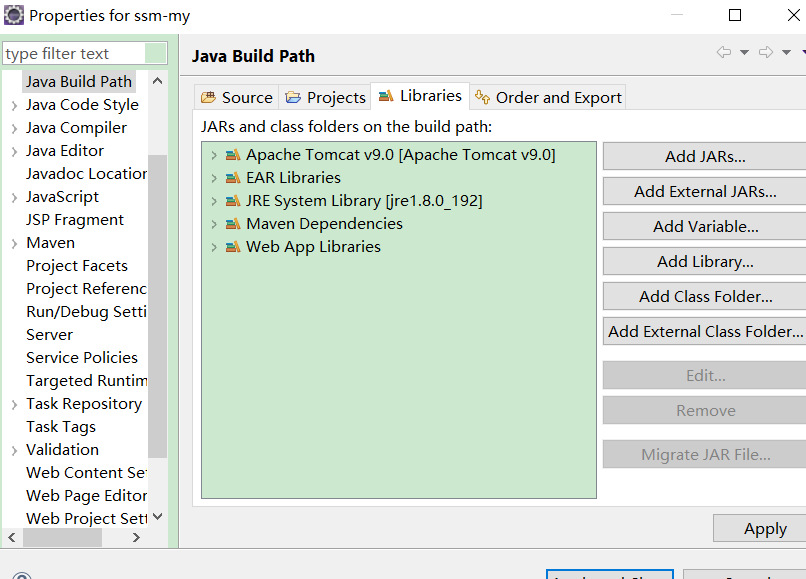Click the type filter text field
This screenshot has width=806, height=579.
(x=75, y=54)
